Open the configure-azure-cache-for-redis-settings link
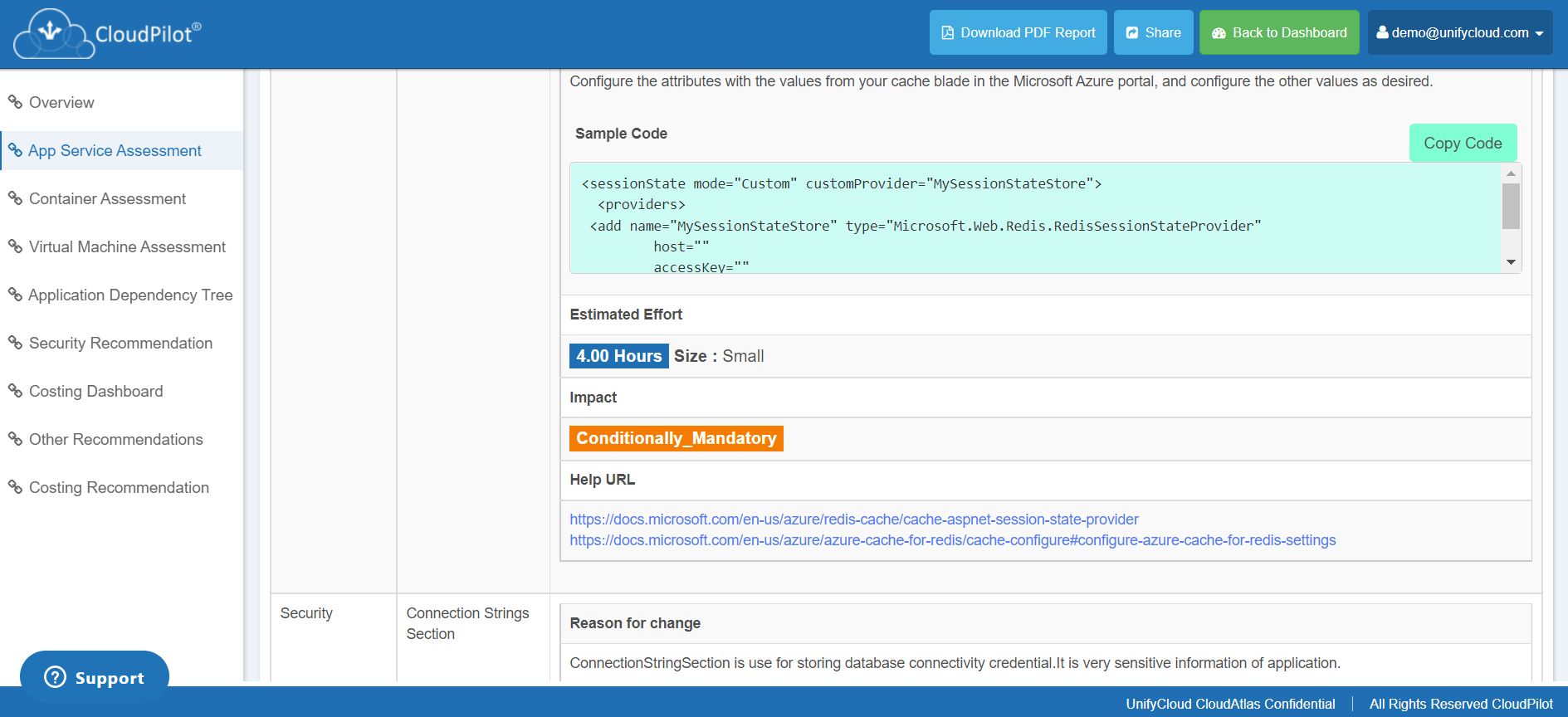This screenshot has width=1568, height=717. pos(953,540)
